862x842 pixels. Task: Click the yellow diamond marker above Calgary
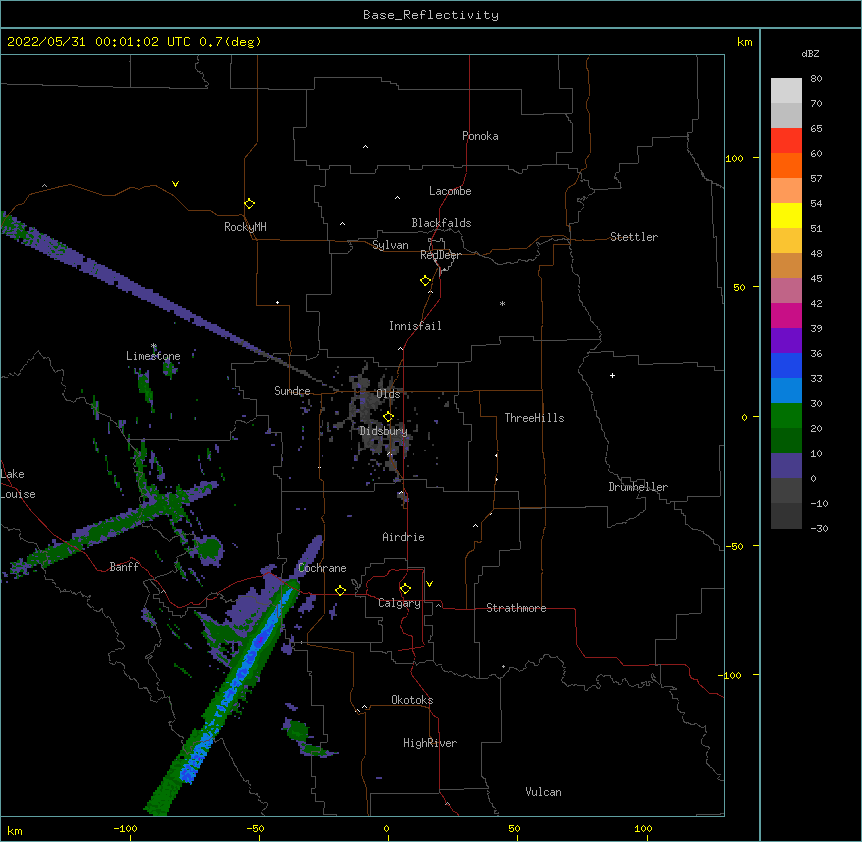(405, 589)
